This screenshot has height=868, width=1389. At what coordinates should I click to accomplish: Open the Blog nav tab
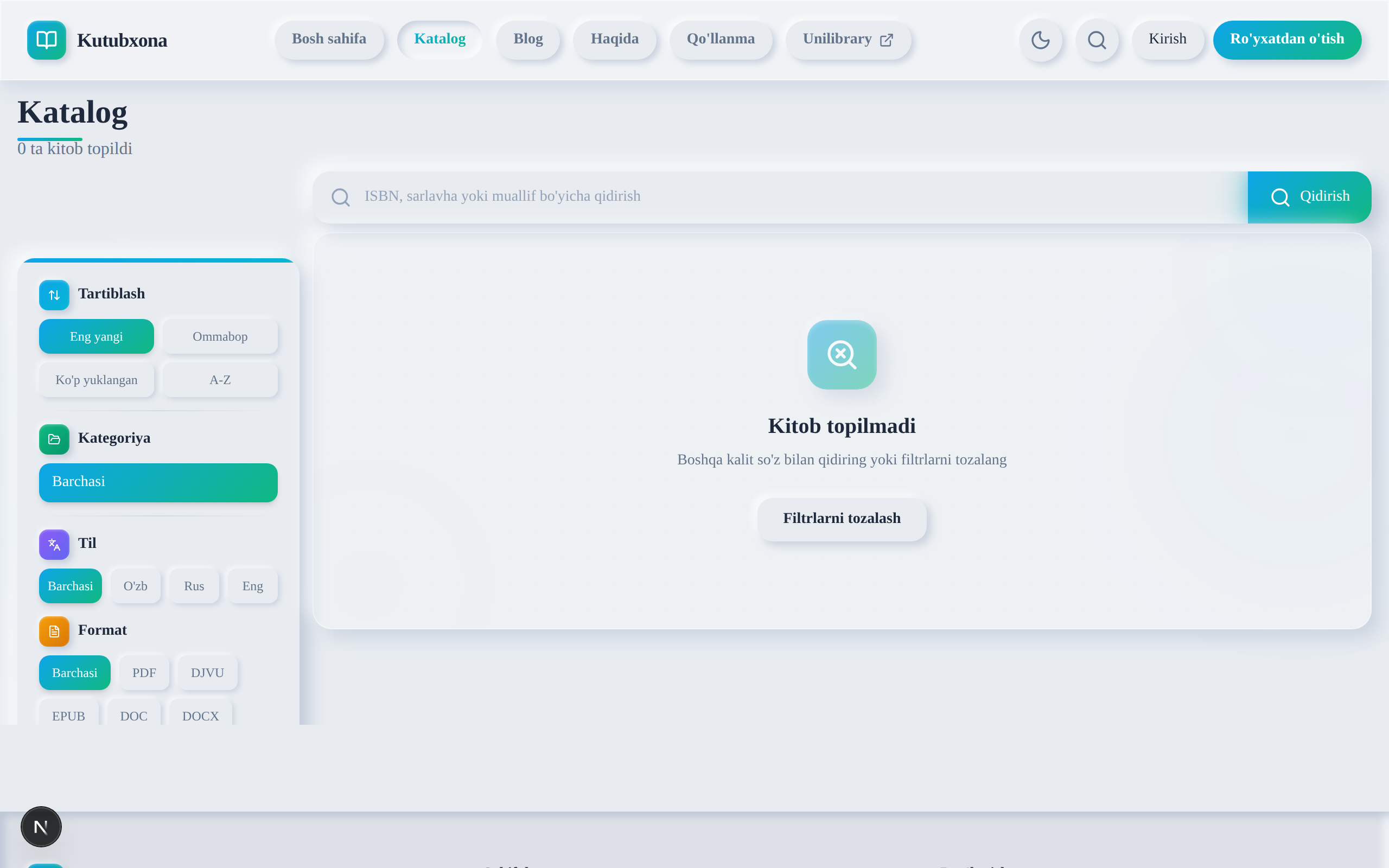coord(527,39)
